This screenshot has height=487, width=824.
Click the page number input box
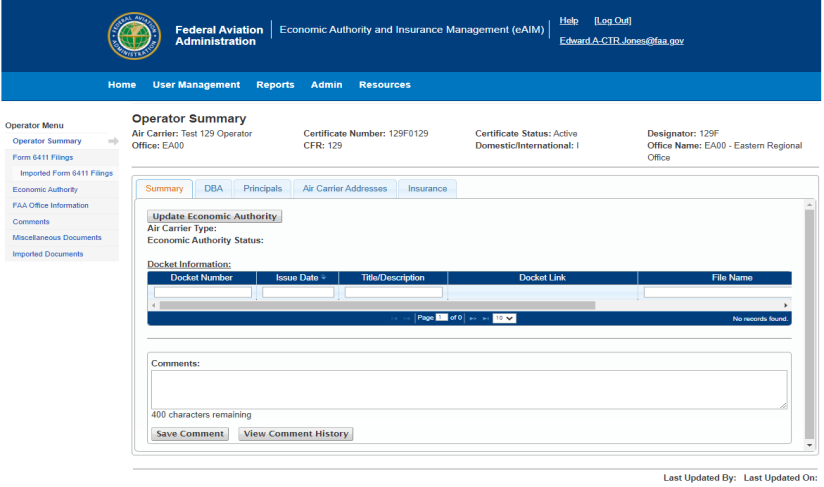pos(441,317)
